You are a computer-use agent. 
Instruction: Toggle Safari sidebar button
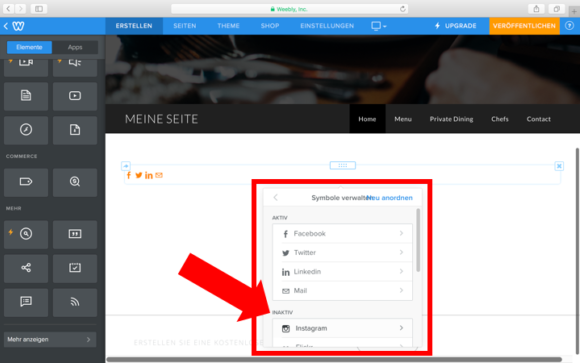coord(39,9)
